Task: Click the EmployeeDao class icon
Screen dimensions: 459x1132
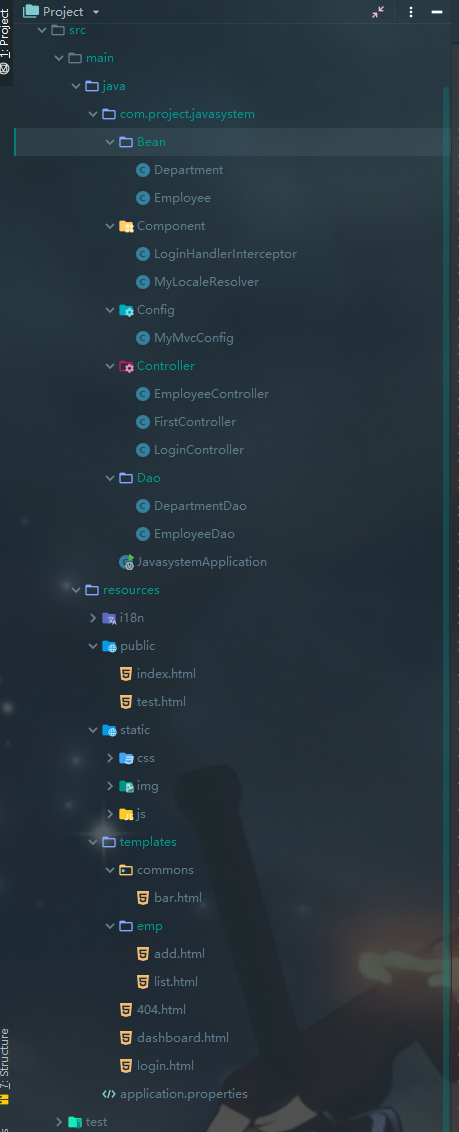Action: coord(143,534)
